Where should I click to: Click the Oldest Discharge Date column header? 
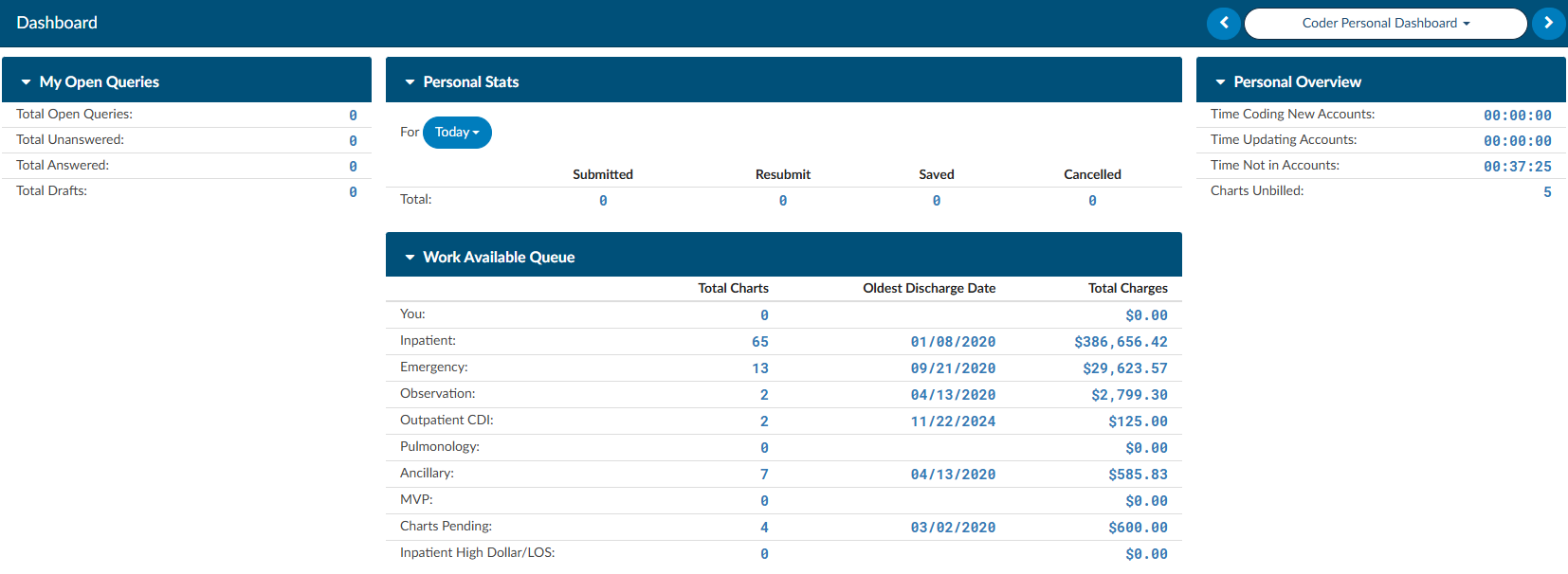tap(929, 288)
